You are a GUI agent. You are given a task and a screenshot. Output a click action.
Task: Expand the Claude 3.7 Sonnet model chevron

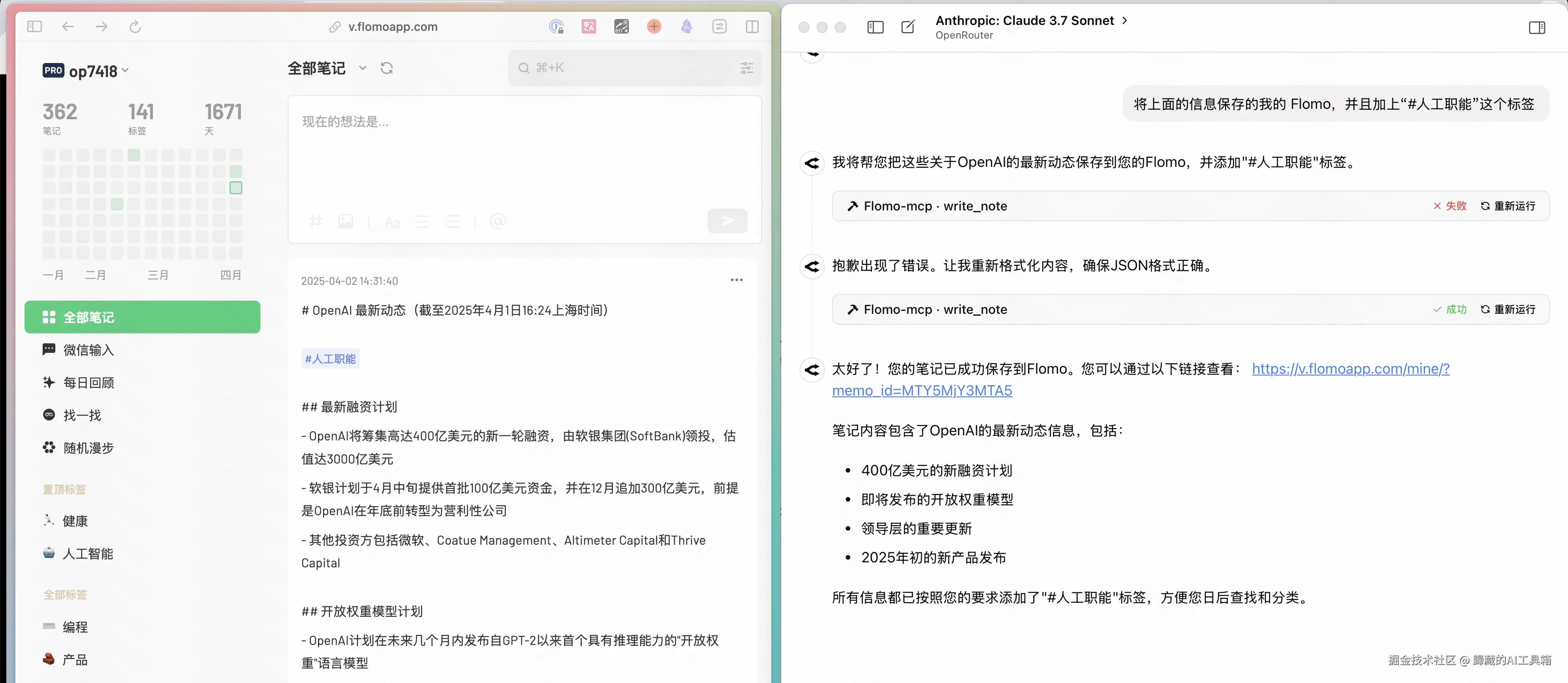pos(1125,20)
